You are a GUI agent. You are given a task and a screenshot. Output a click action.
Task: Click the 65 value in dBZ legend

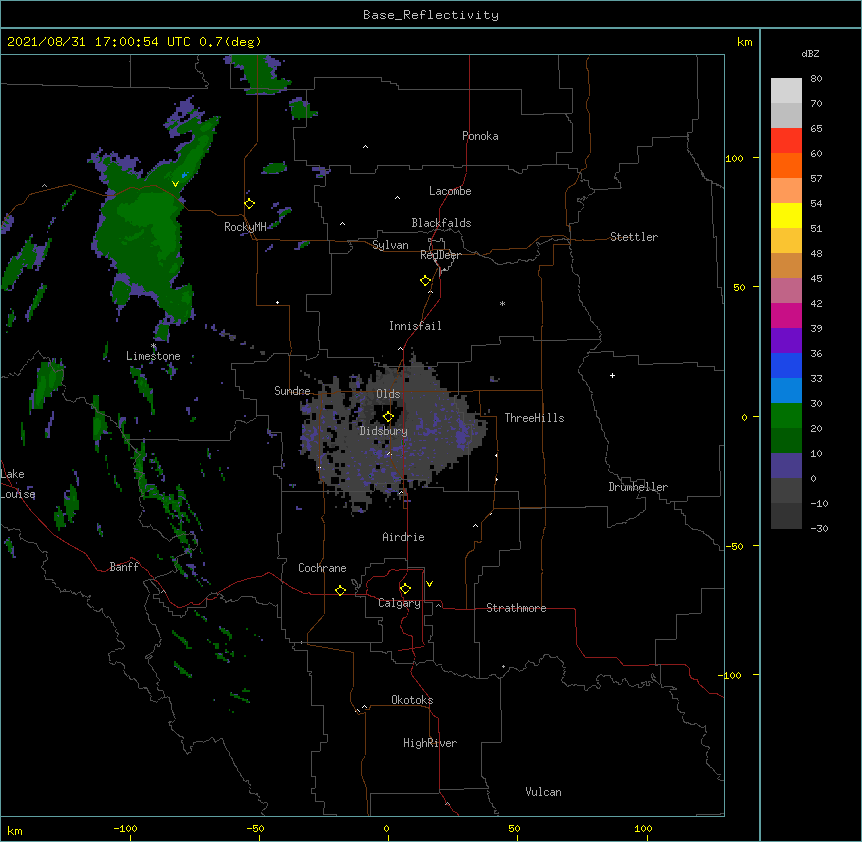[816, 129]
